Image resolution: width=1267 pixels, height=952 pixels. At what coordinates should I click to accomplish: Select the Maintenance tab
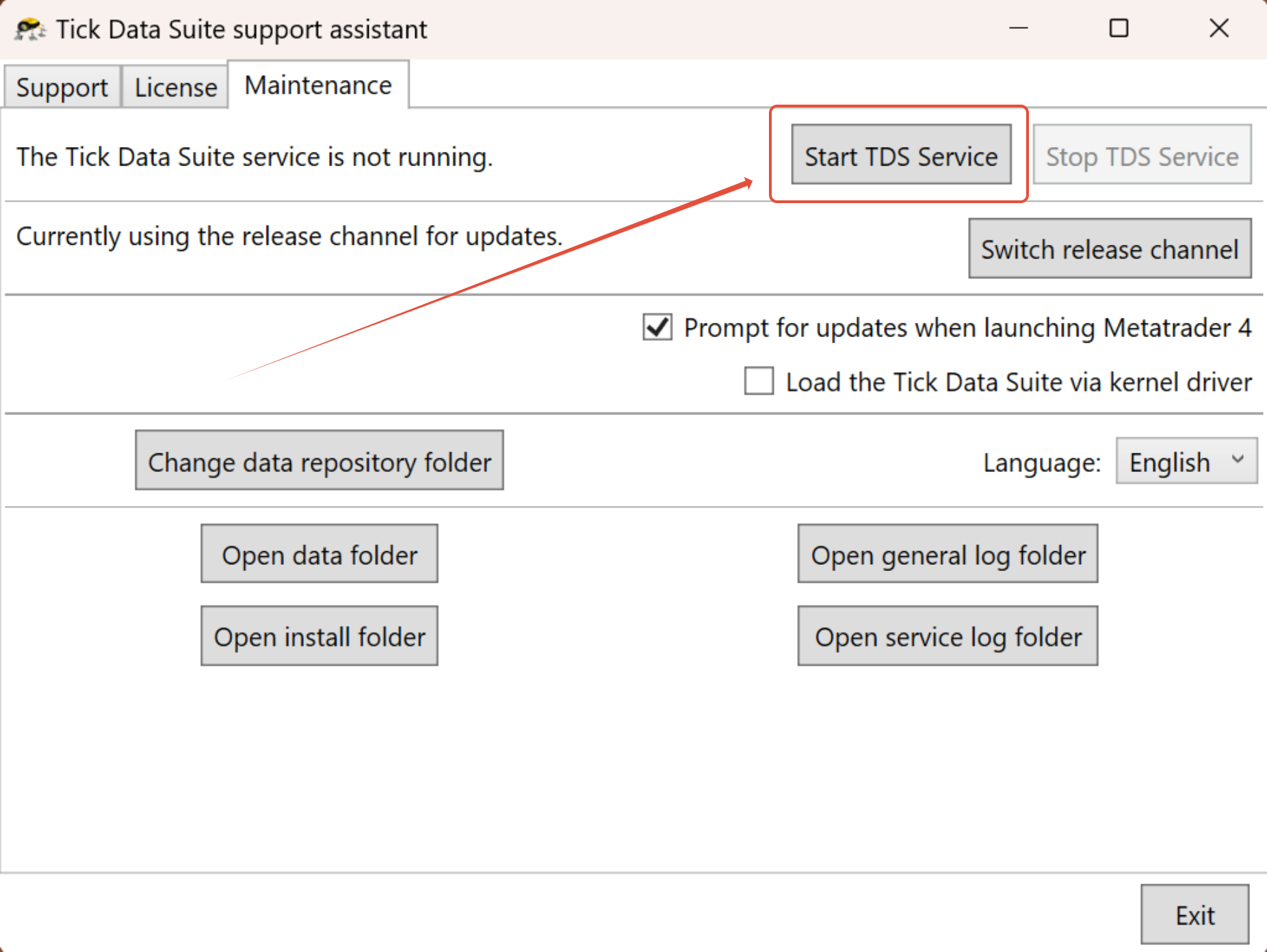tap(318, 85)
